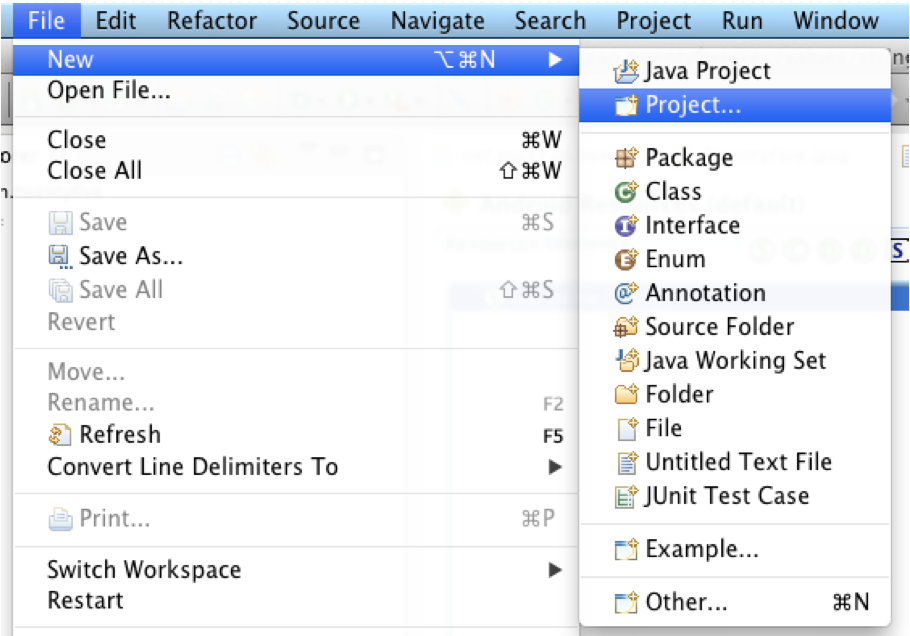Open the Navigate menu
910x636 pixels.
[x=437, y=20]
